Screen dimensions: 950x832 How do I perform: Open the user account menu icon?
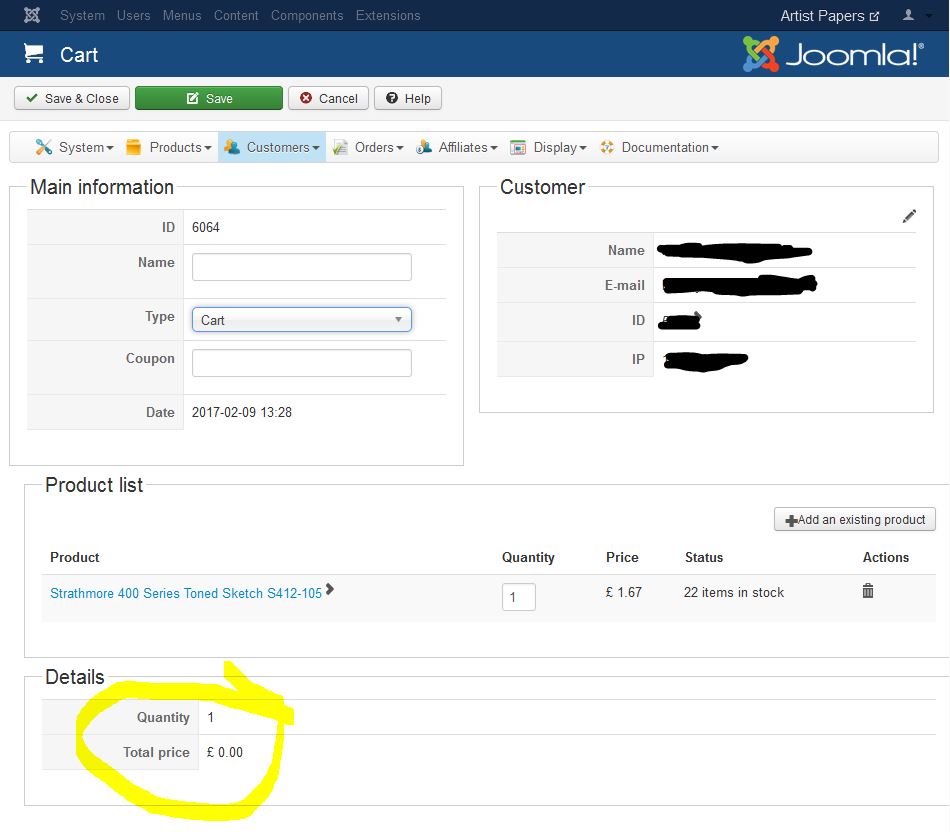(x=908, y=15)
